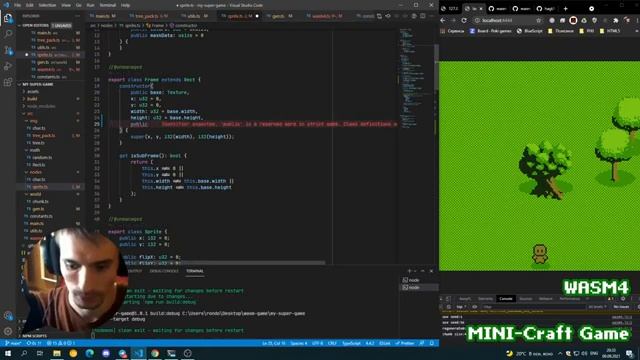Open File Explorer from the taskbar
640x360 pixels.
point(57,353)
